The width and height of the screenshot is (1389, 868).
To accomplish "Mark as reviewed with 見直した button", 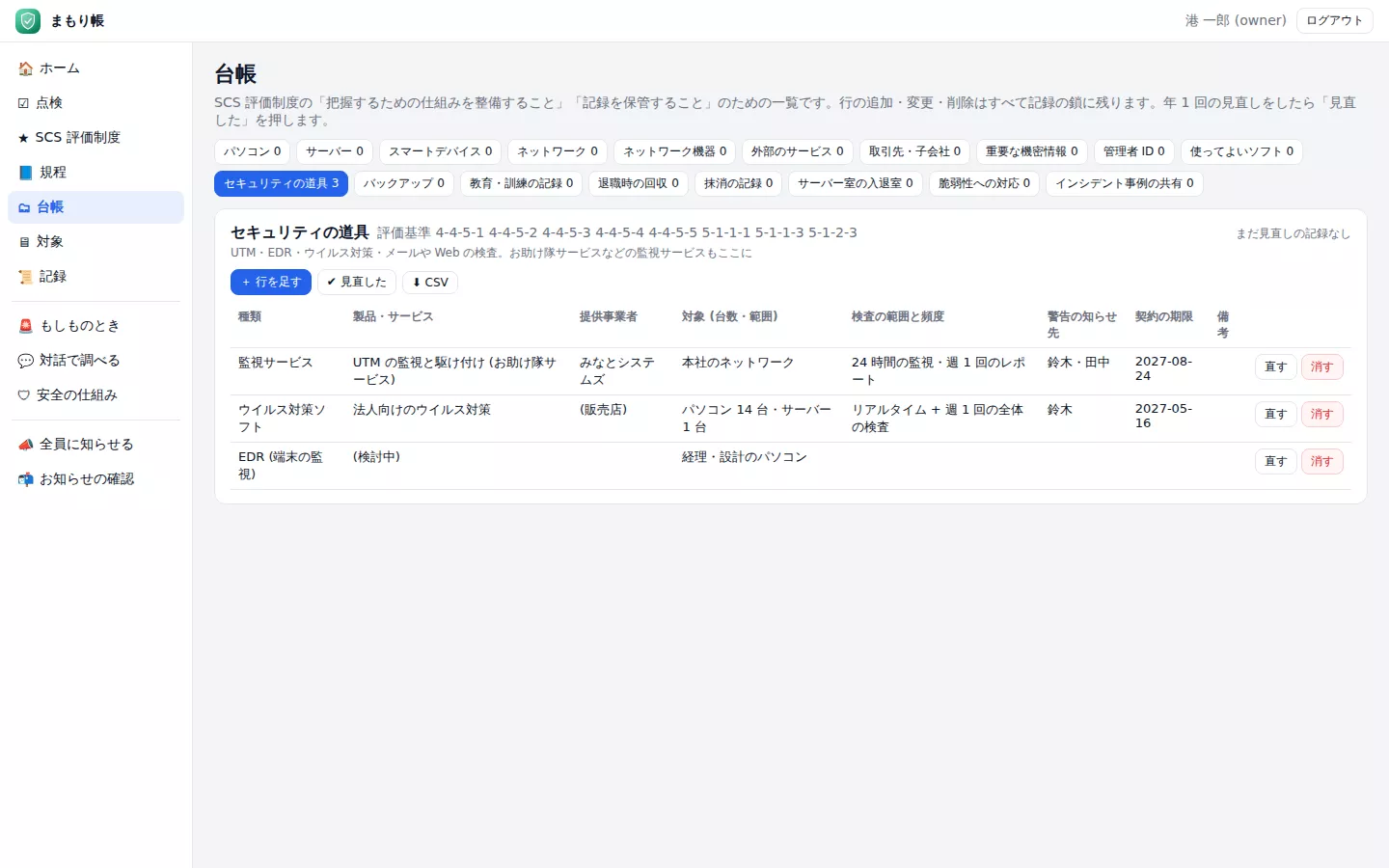I will [x=357, y=283].
